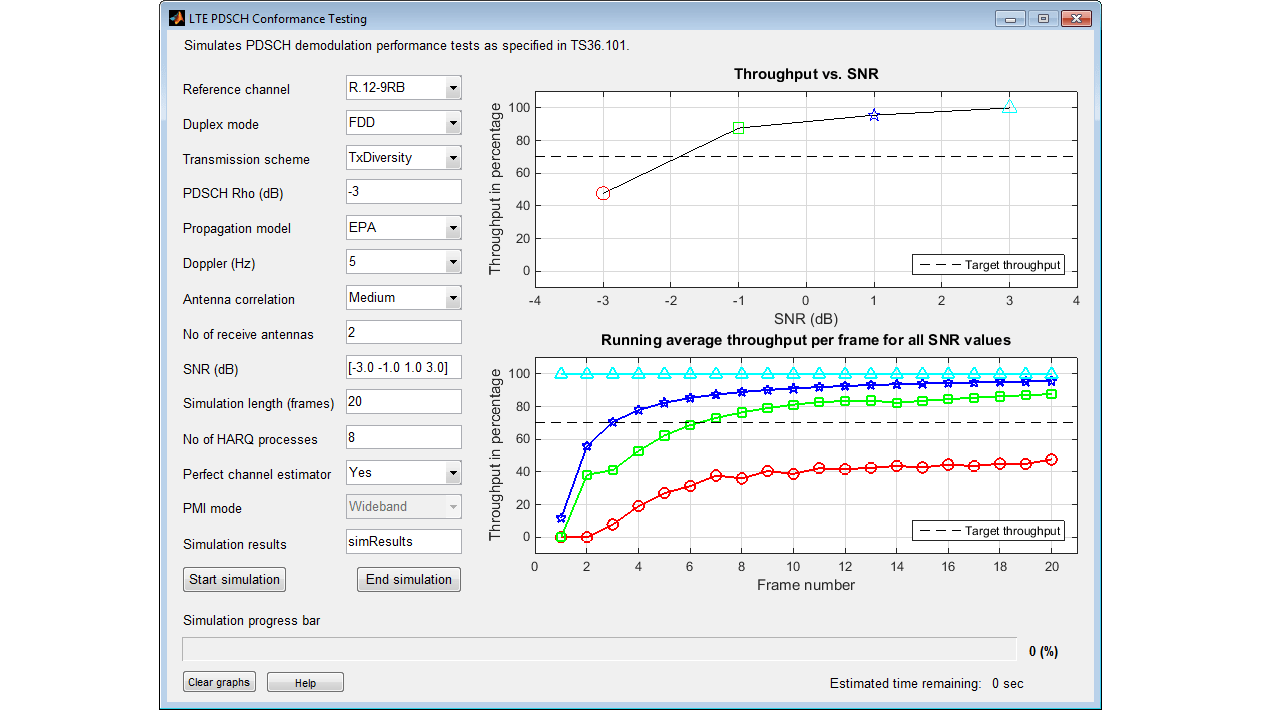Click the Simulation length (frames) field
Image resolution: width=1263 pixels, height=710 pixels.
point(403,402)
